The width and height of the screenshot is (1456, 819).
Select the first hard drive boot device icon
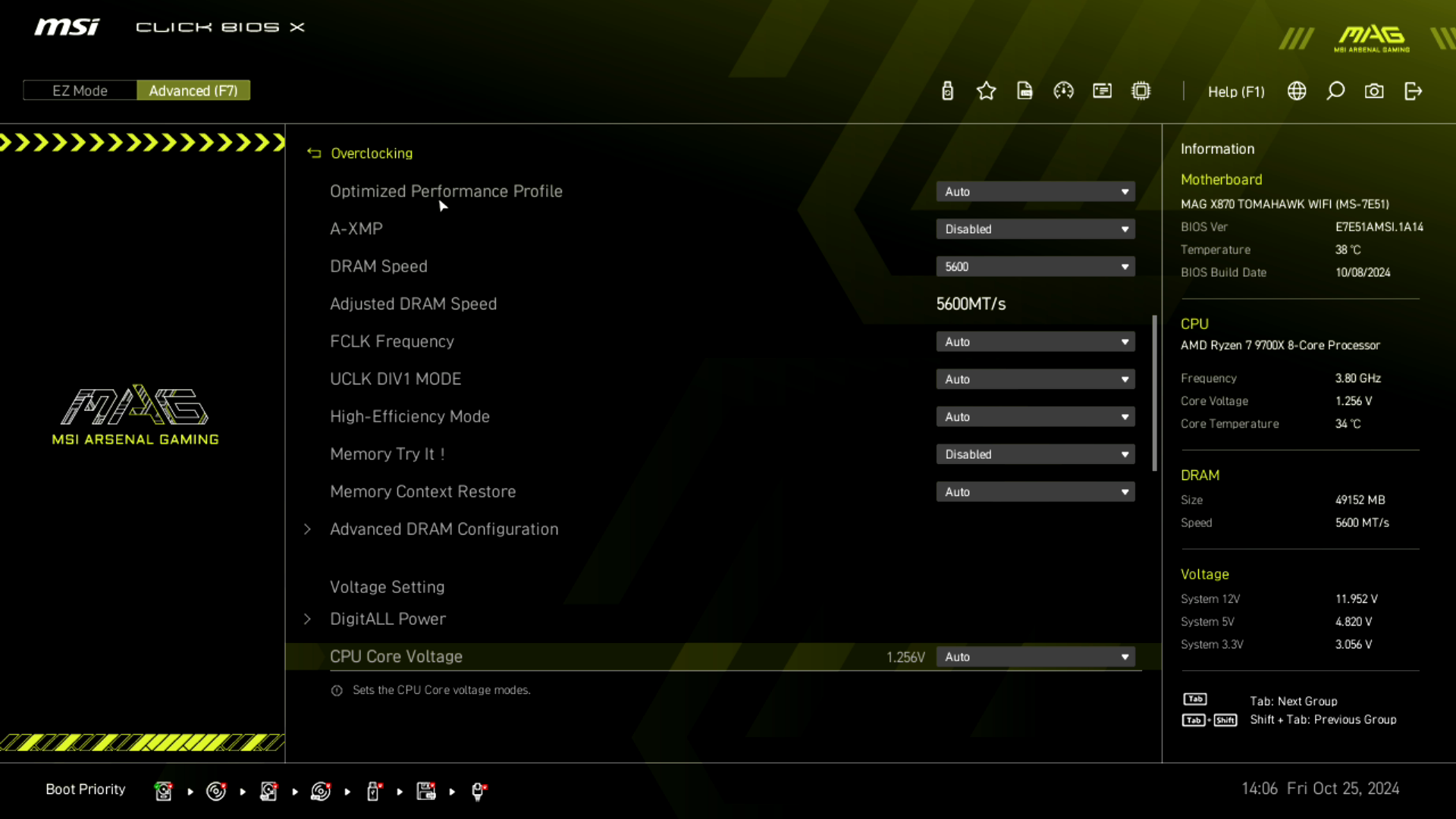163,791
